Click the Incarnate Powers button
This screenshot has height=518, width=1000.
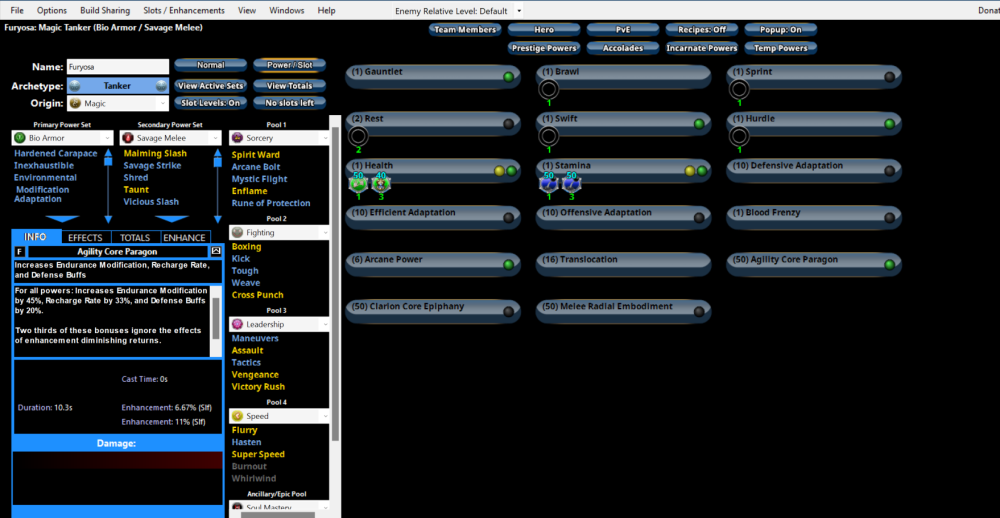tap(702, 47)
